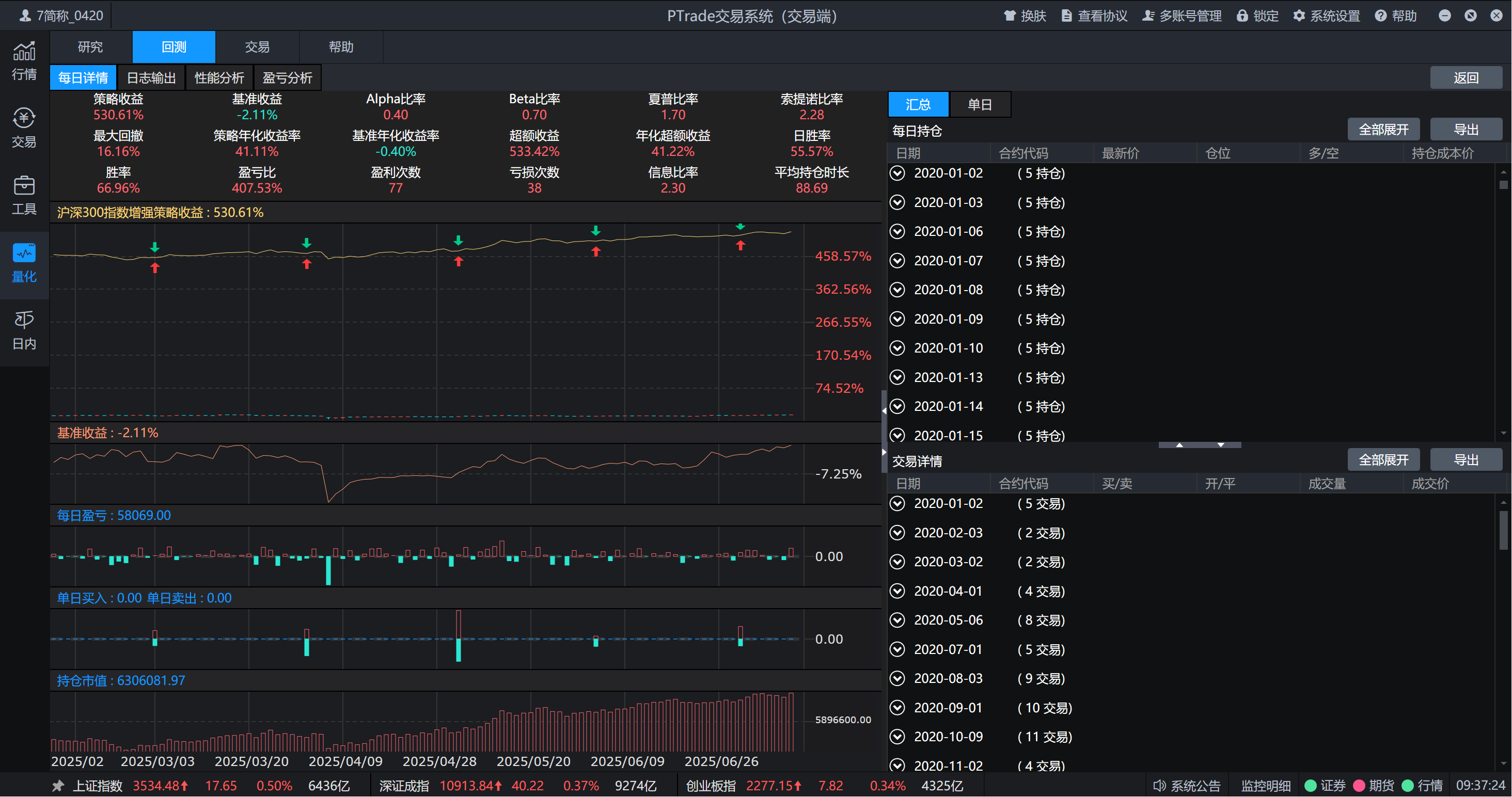Click the 证券 green status indicator
This screenshot has width=1512, height=797.
coord(1310,785)
